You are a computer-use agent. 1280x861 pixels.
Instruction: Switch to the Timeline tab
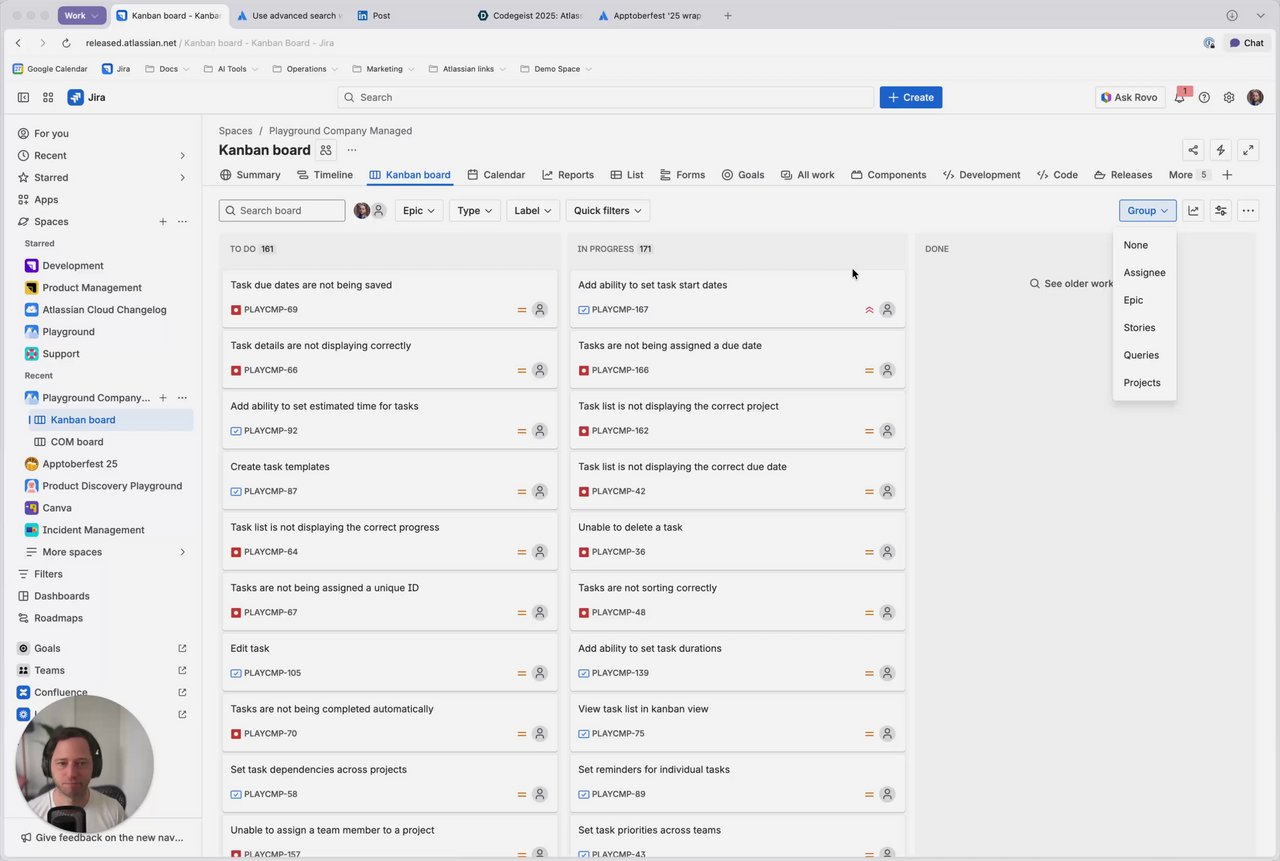coord(325,175)
